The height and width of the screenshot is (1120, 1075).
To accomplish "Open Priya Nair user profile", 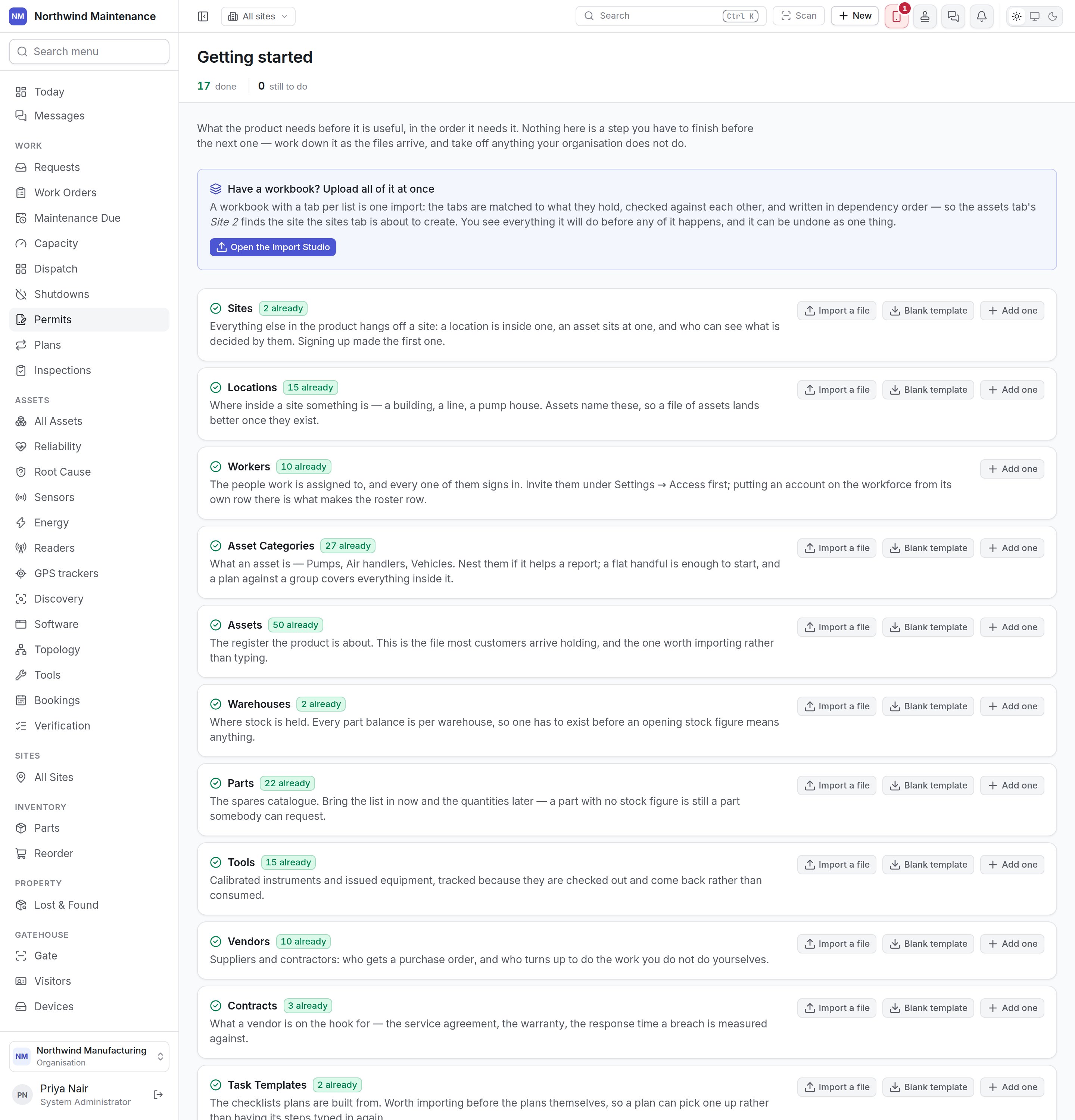I will [80, 1094].
